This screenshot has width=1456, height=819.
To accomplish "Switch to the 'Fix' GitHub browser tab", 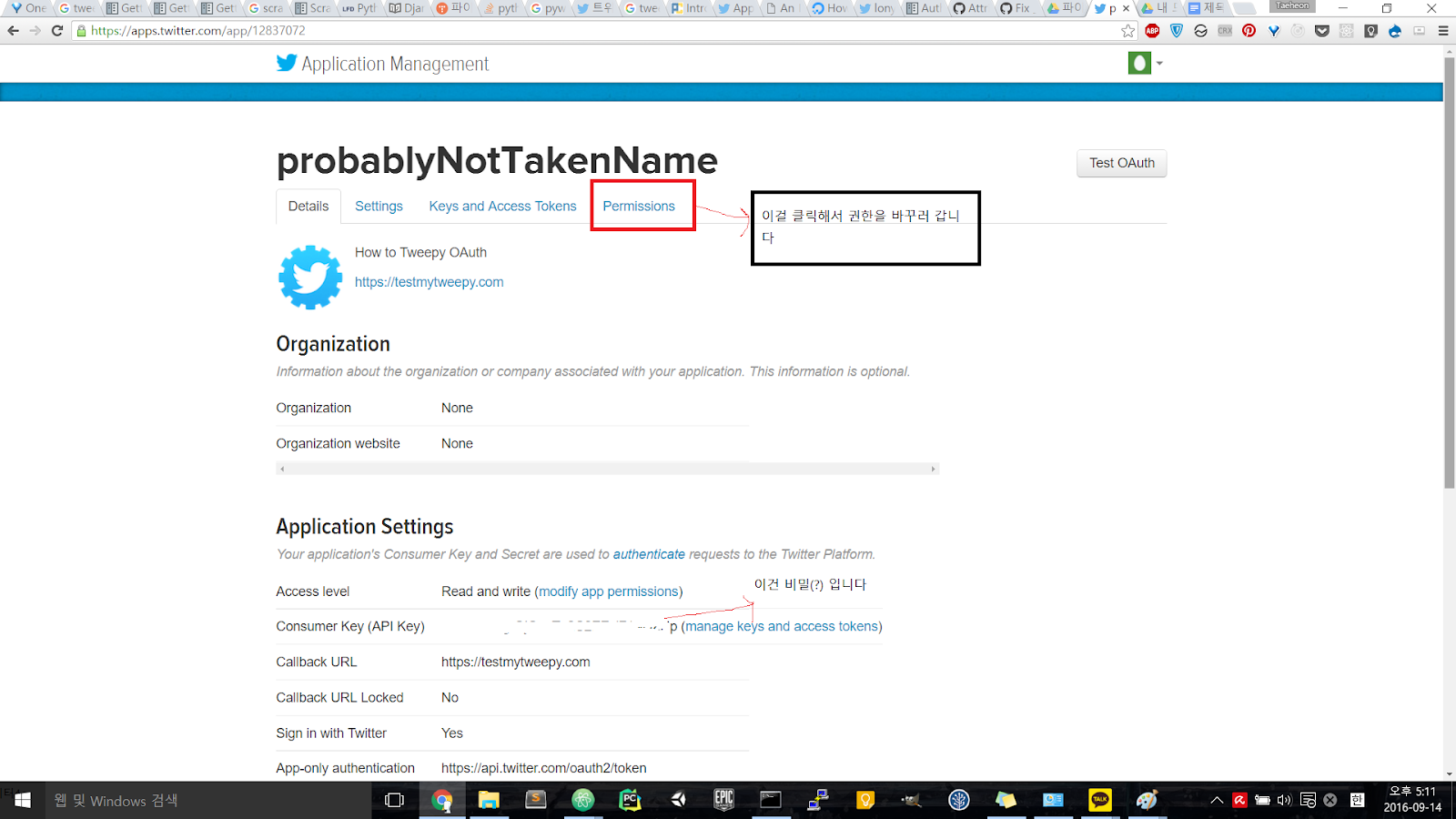I will point(1016,8).
